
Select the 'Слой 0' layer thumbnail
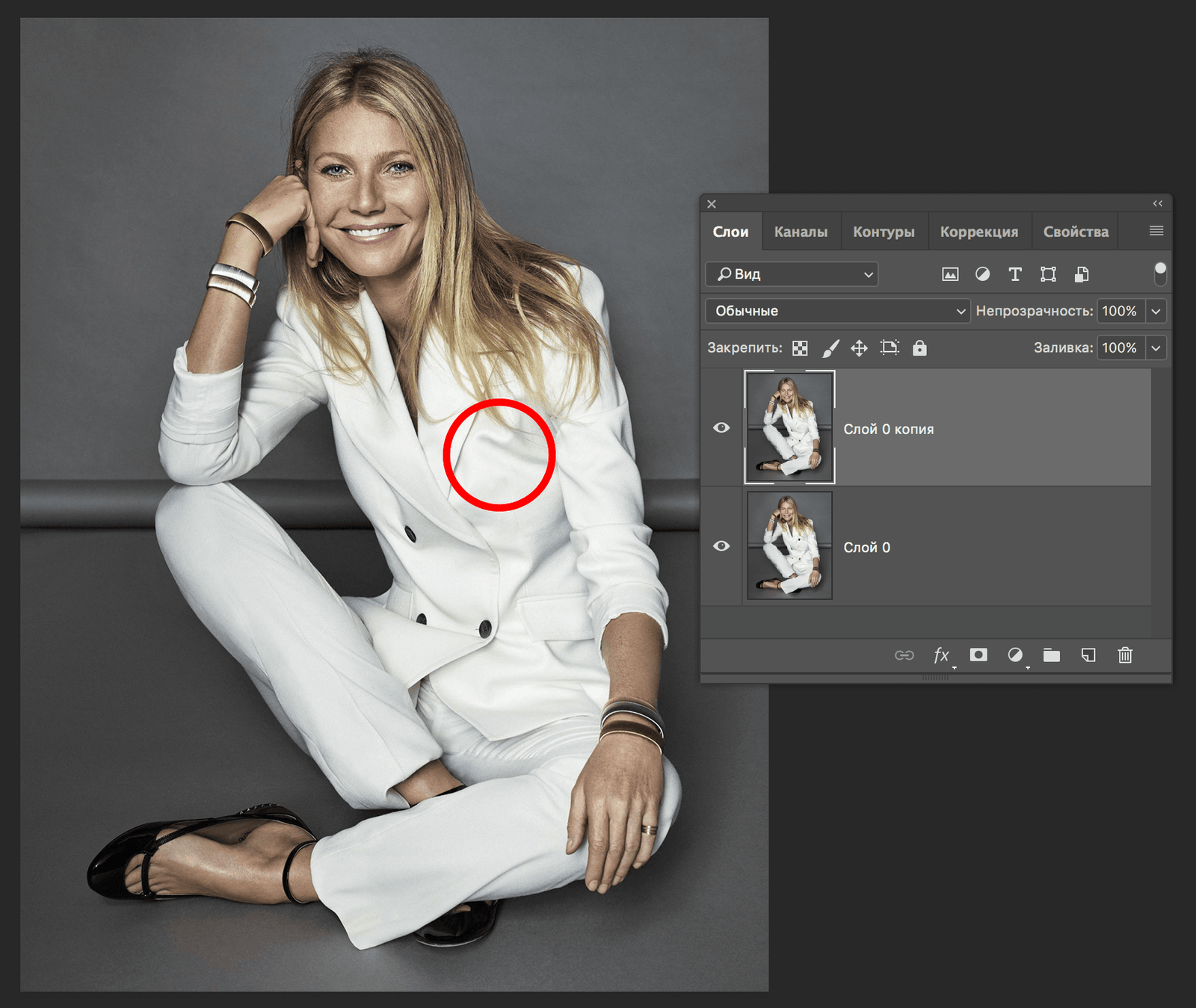pos(789,546)
